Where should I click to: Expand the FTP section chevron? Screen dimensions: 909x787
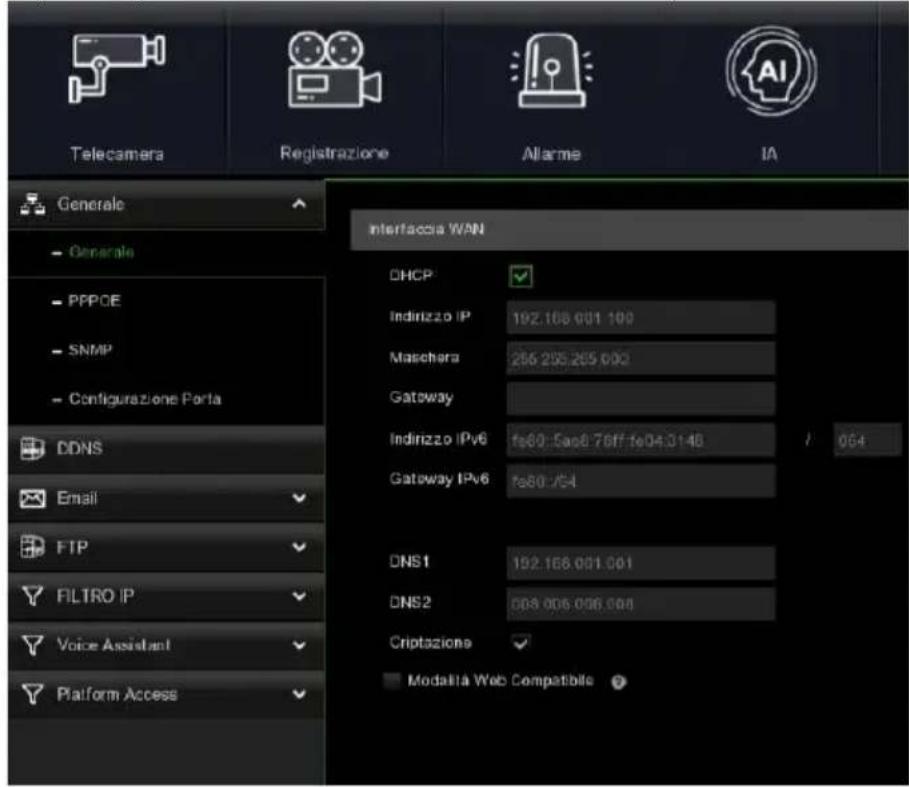click(299, 546)
